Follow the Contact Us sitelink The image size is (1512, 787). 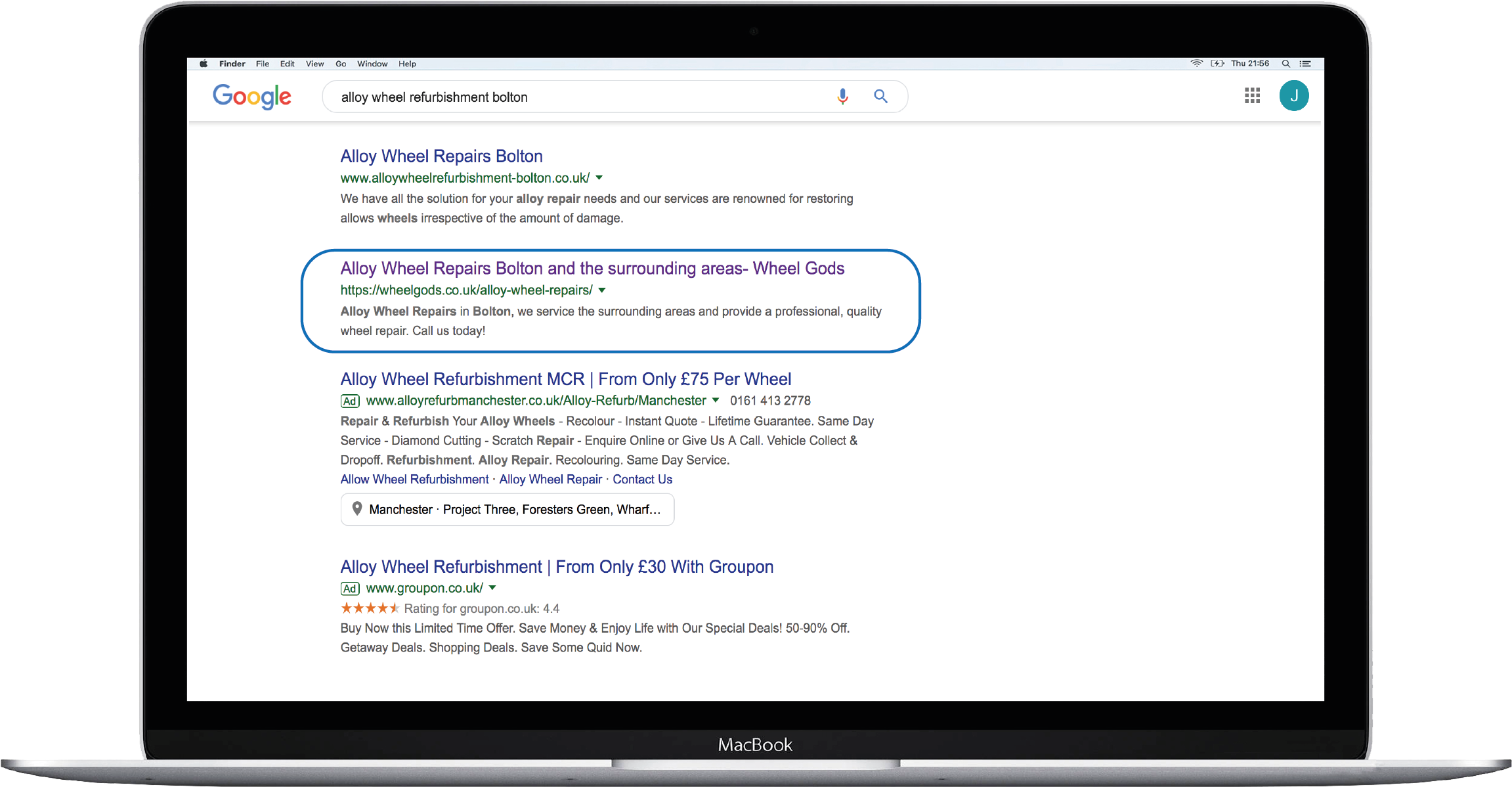642,480
